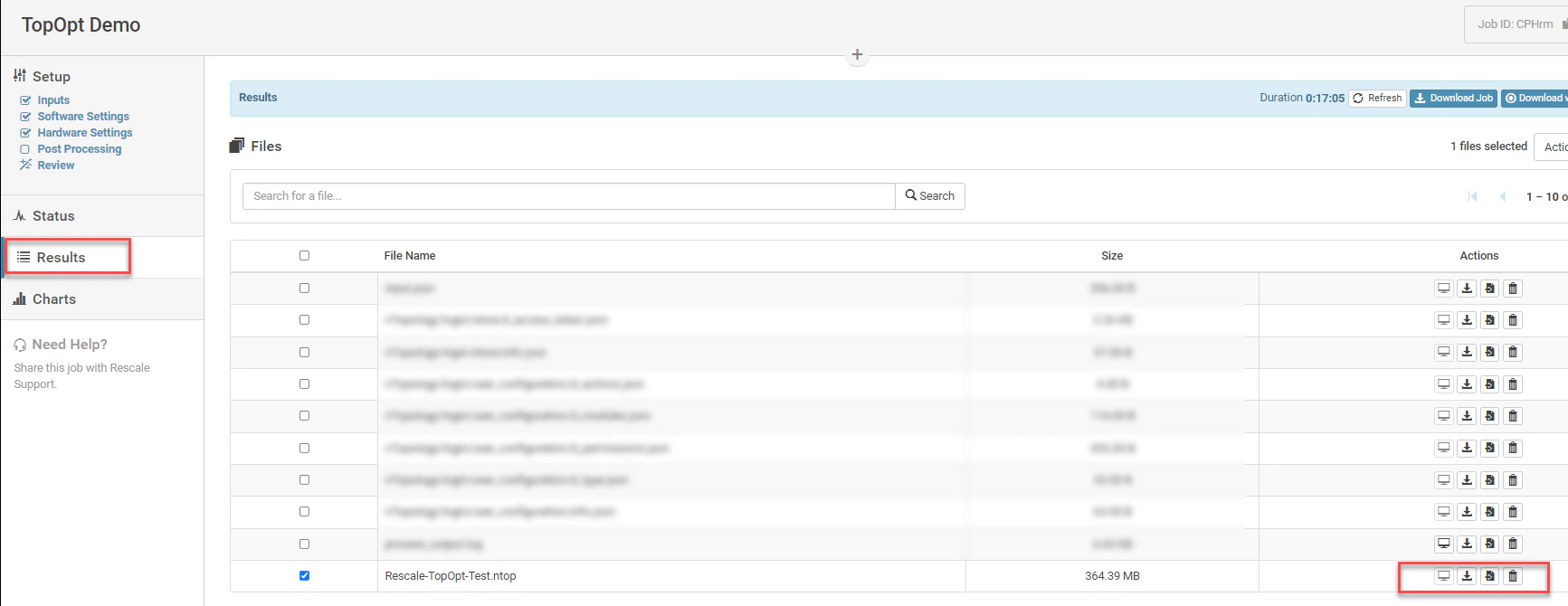Check the access_token.json row checkbox
This screenshot has width=1568, height=606.
[x=304, y=320]
